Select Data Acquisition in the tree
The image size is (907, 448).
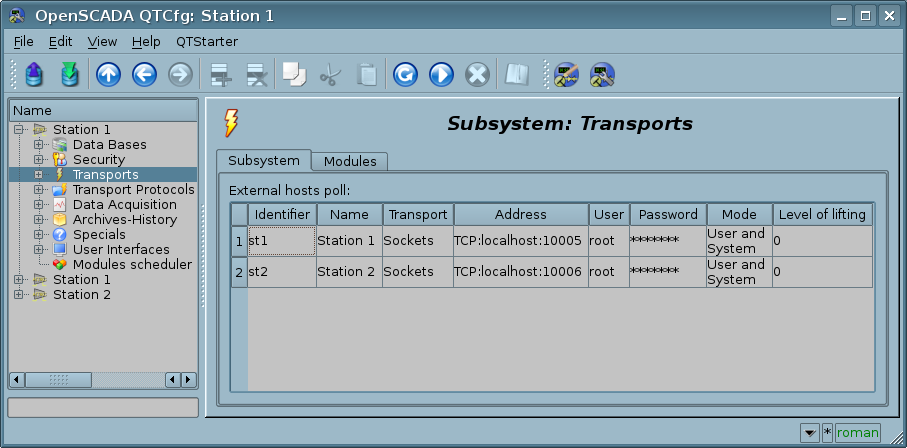click(x=124, y=205)
